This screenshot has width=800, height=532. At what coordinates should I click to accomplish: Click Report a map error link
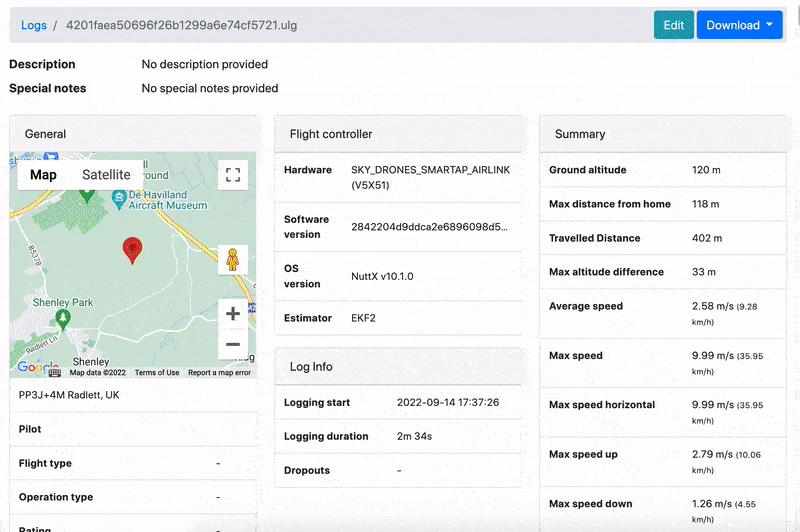point(219,373)
